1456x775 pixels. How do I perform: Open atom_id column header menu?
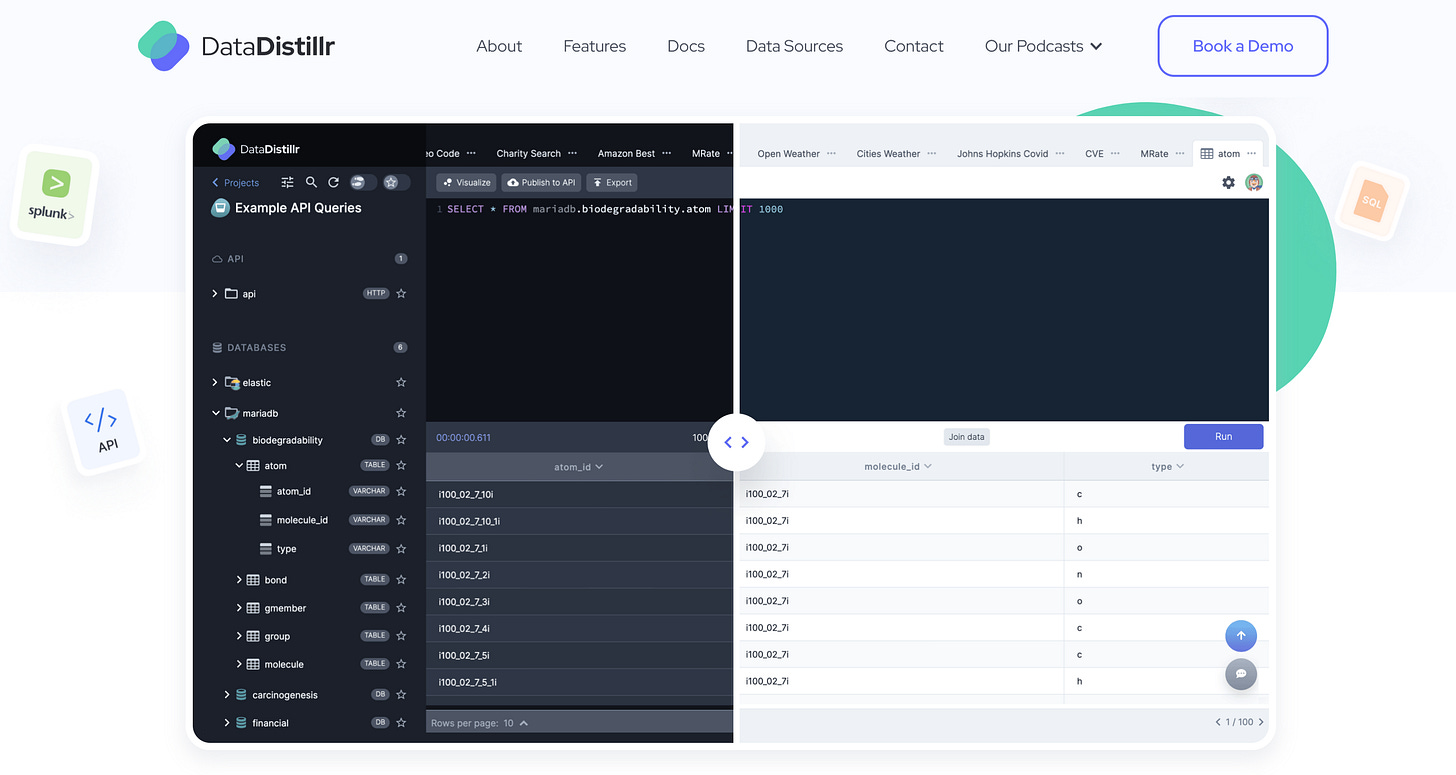[599, 467]
